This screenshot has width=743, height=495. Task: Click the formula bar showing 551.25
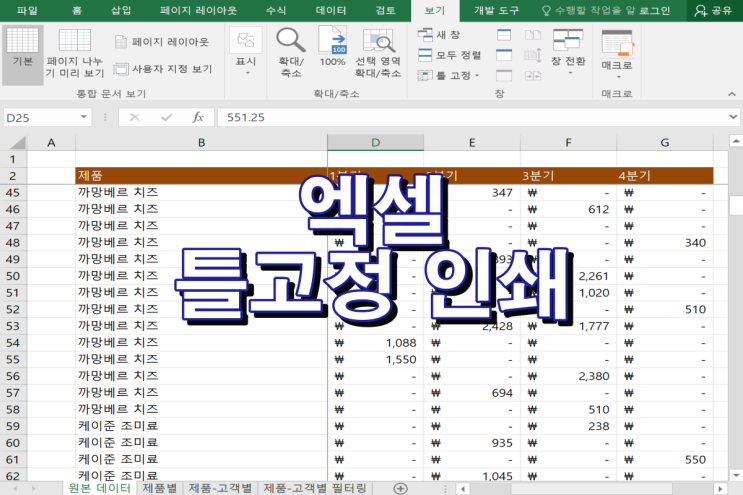pos(471,117)
